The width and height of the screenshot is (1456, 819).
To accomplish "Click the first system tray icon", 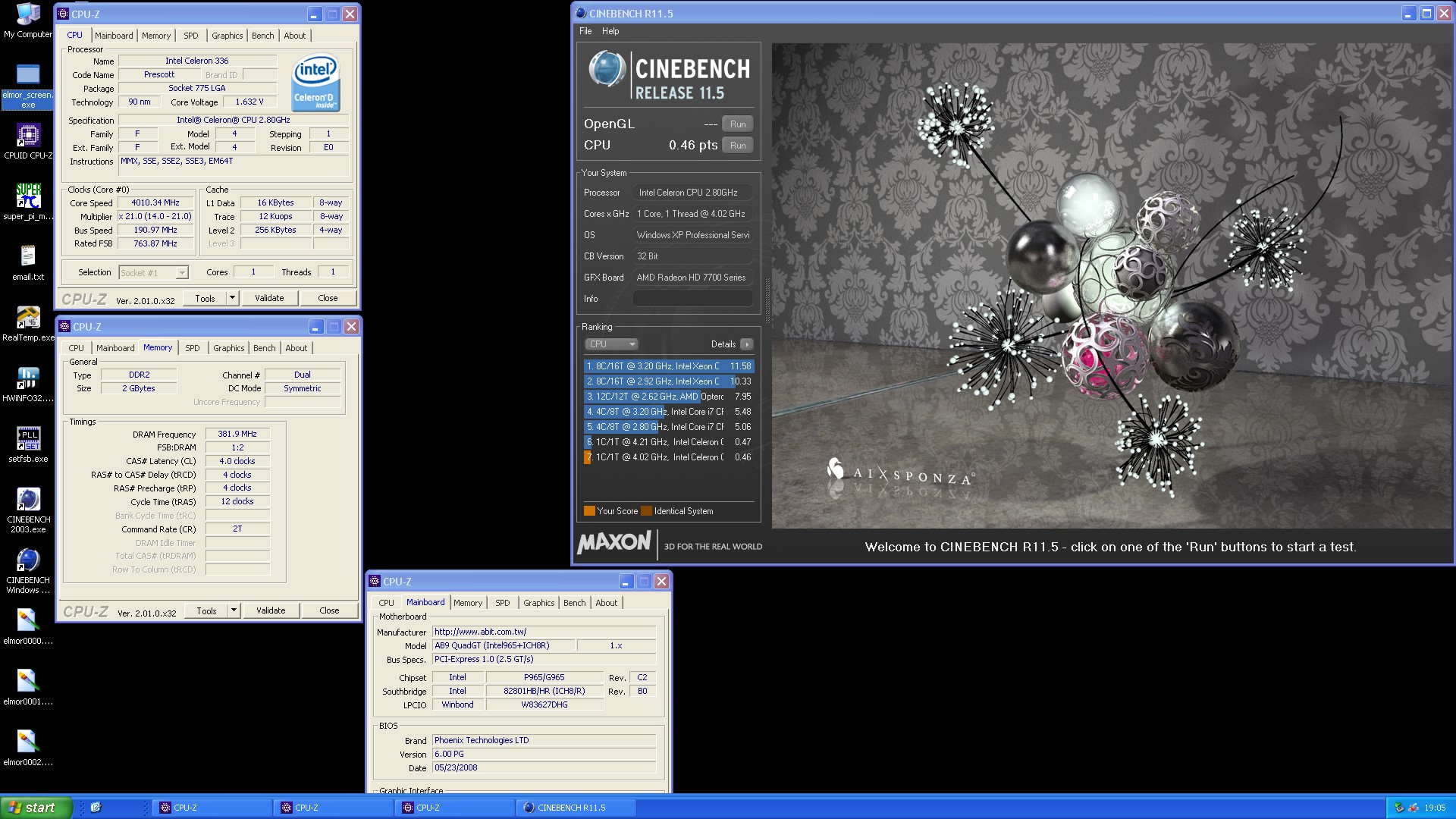I will pos(1399,808).
